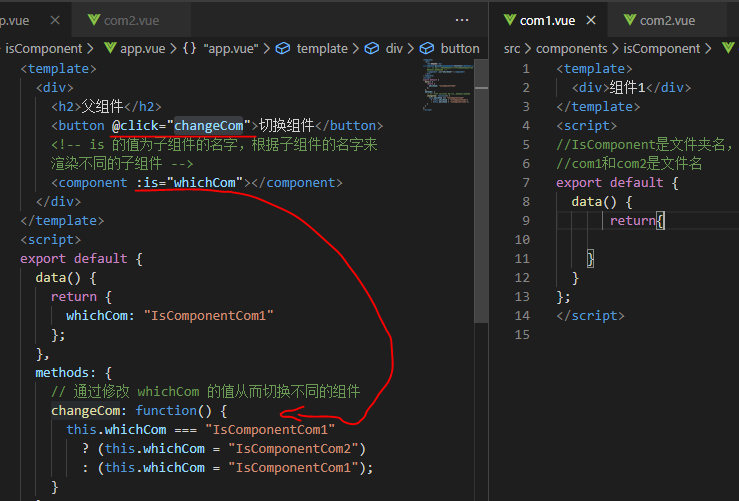Click the comment about whichCom 的值
The height and width of the screenshot is (501, 739).
205,392
